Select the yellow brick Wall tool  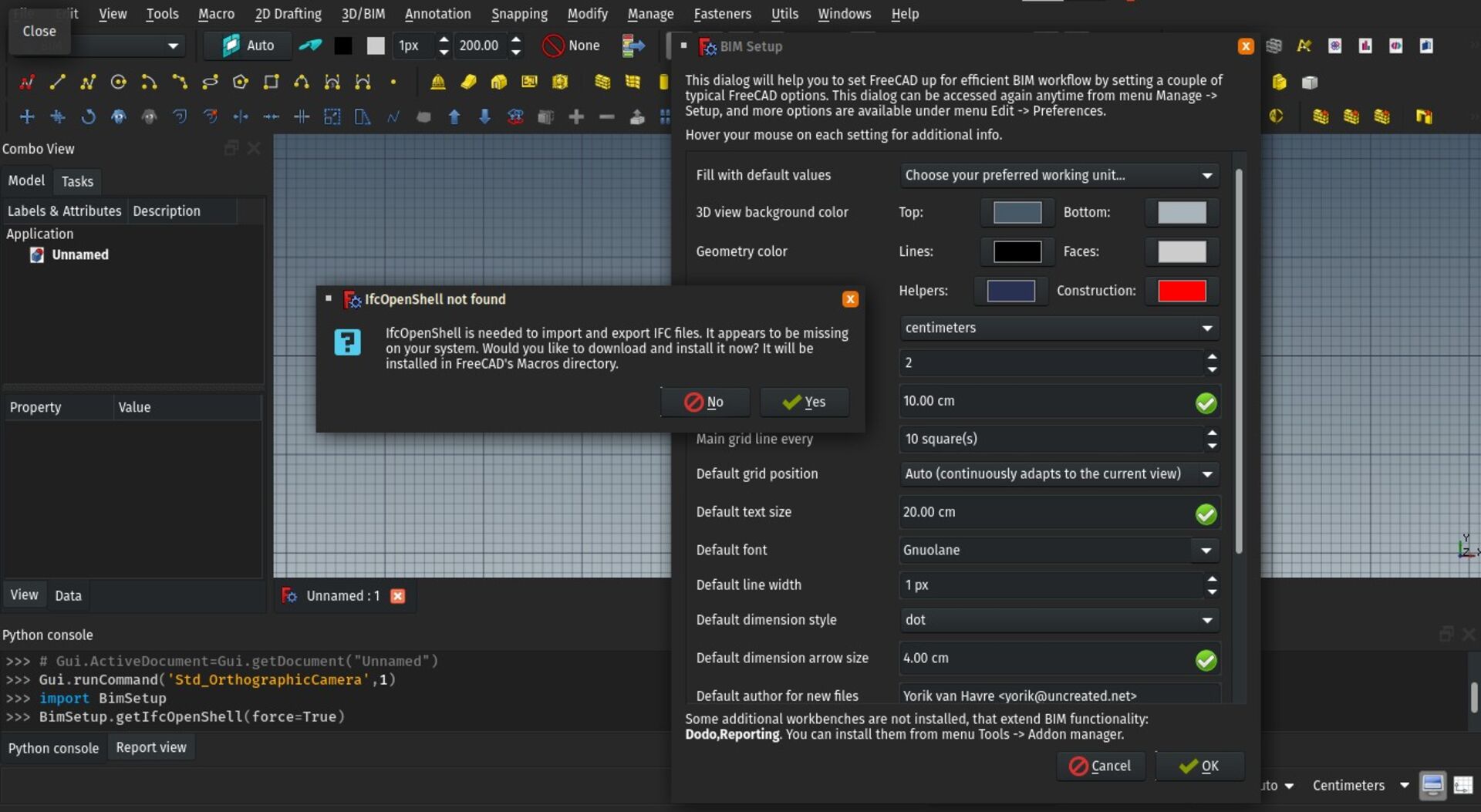click(x=602, y=82)
